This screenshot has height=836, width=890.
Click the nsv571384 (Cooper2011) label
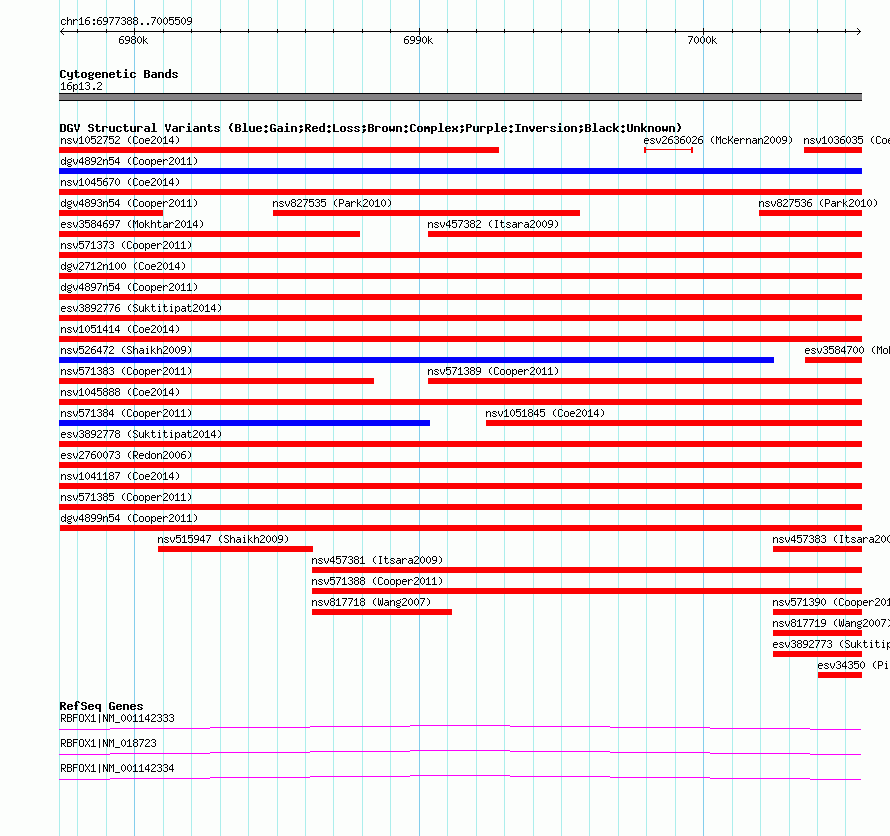click(x=126, y=413)
